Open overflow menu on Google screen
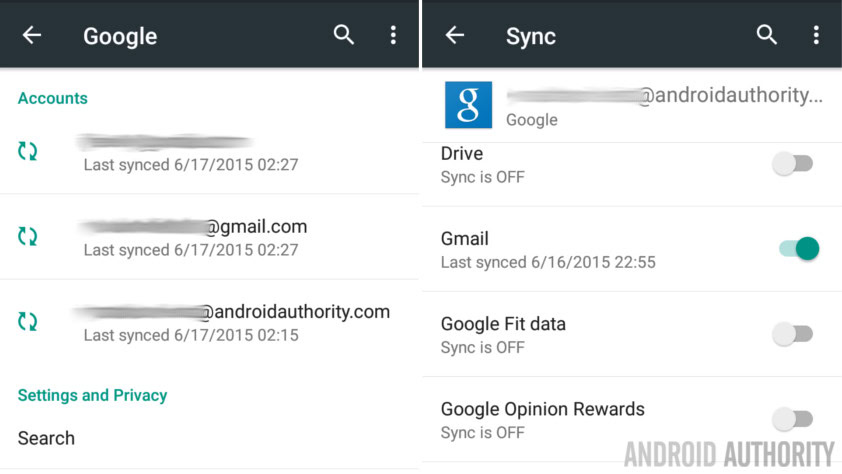 [x=393, y=36]
